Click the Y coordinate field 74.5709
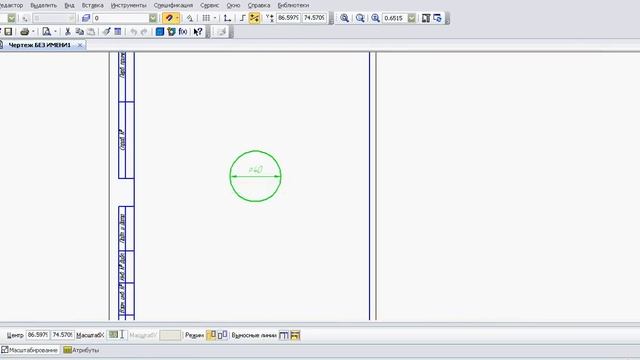 coord(314,18)
